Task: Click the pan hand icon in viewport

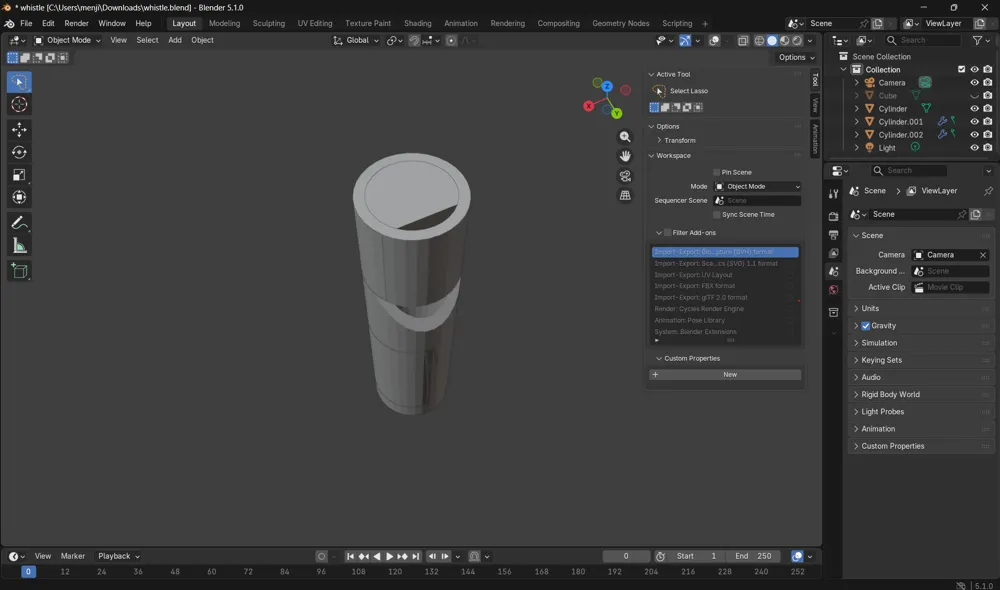Action: tap(625, 156)
